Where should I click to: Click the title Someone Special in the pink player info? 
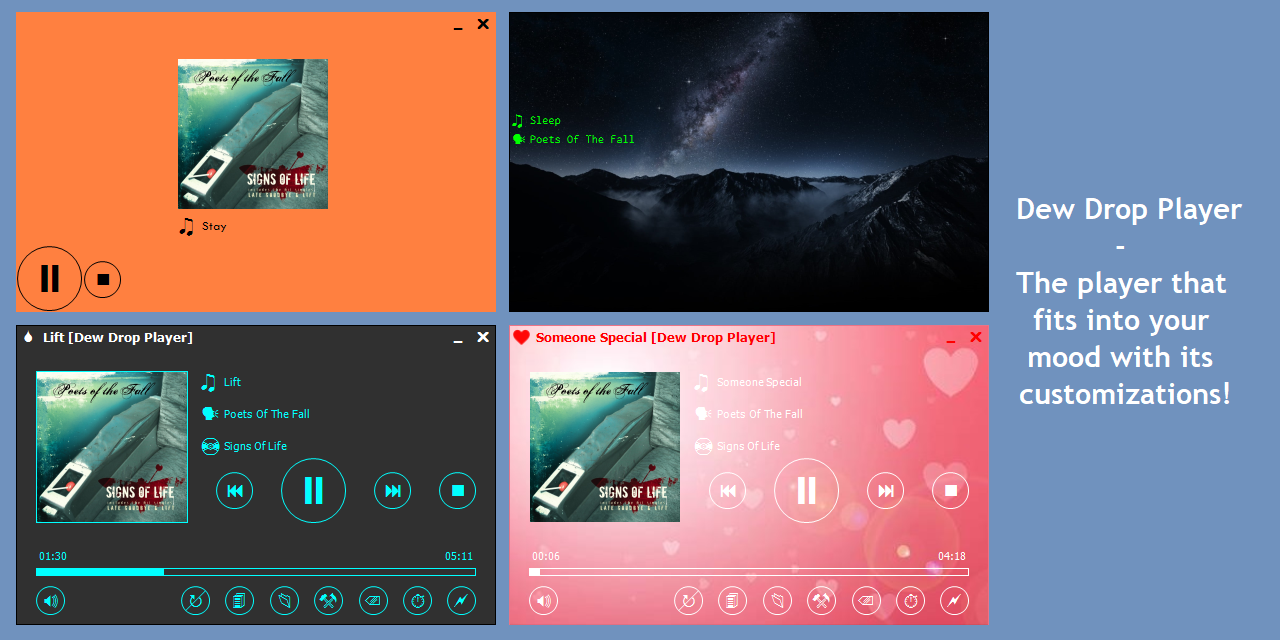point(759,382)
